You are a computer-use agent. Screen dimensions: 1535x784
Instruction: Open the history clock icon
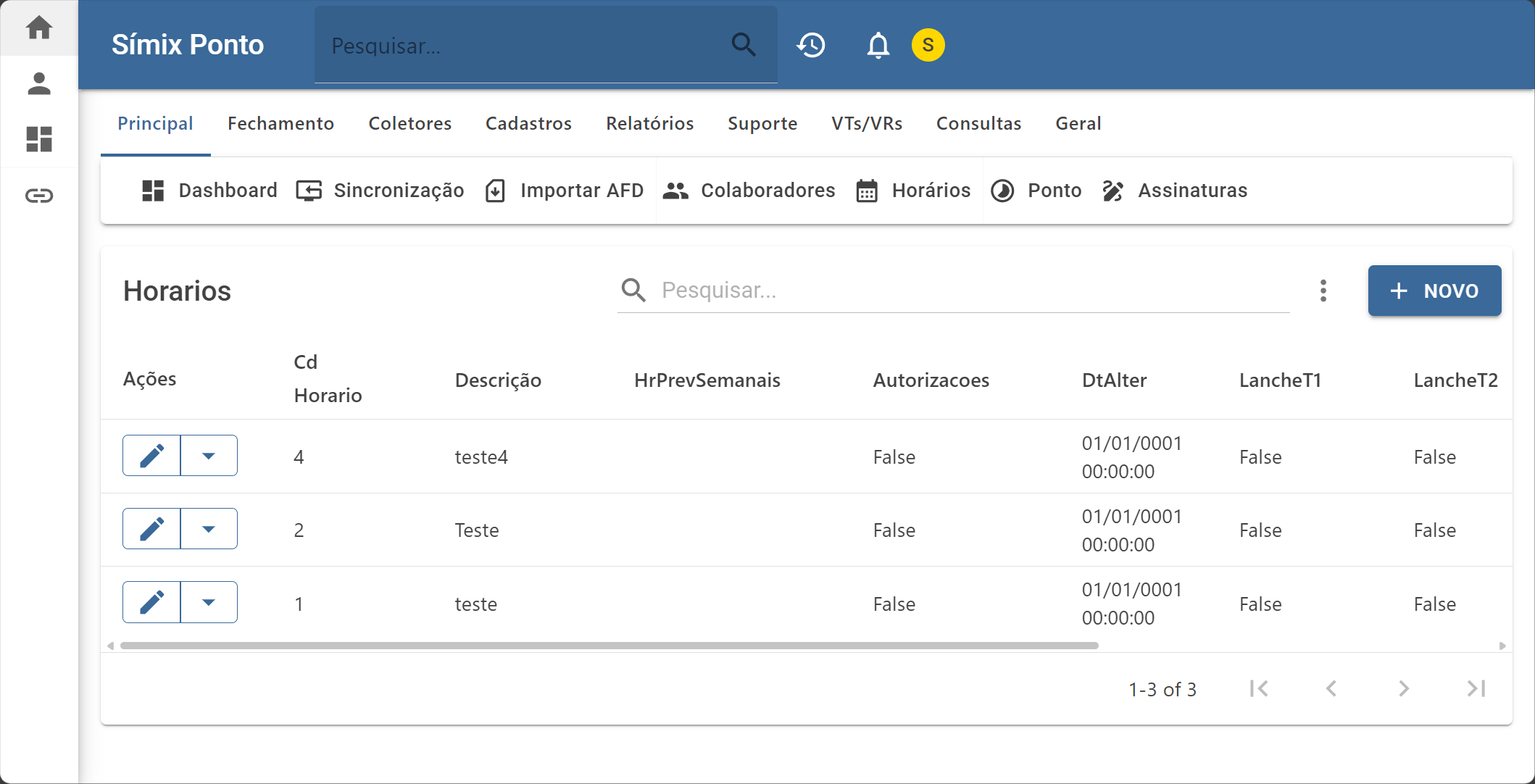pyautogui.click(x=811, y=45)
